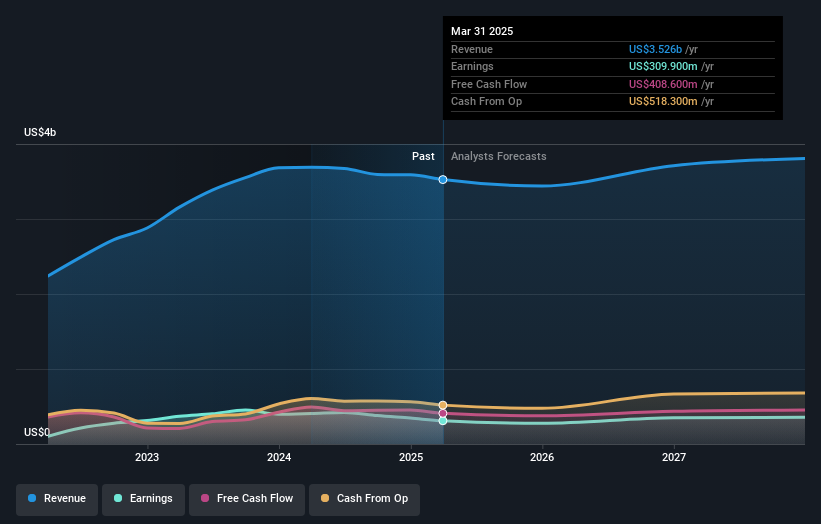Click the 2025 x-axis label
The height and width of the screenshot is (524, 821).
pos(411,458)
